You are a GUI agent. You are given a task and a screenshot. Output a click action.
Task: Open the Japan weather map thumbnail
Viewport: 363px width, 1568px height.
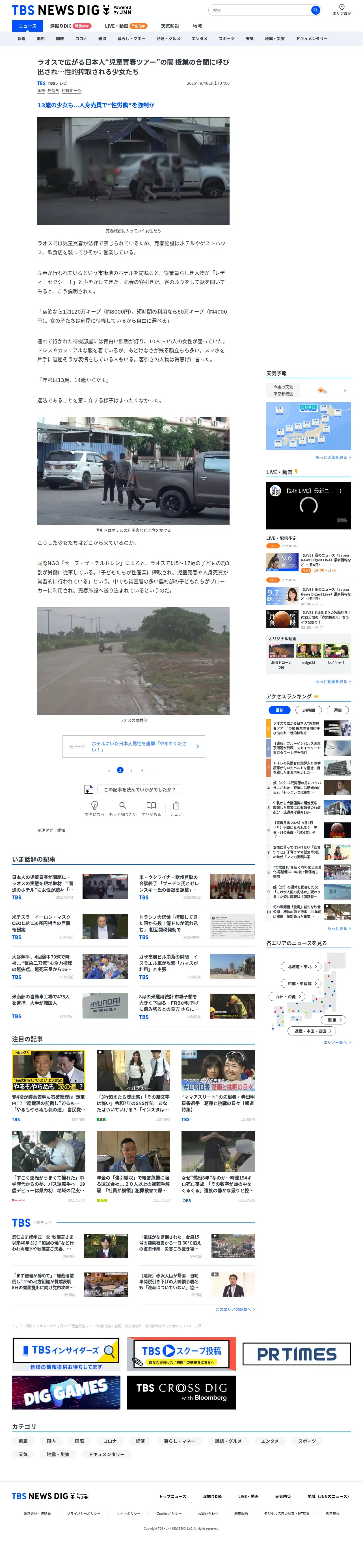click(308, 426)
